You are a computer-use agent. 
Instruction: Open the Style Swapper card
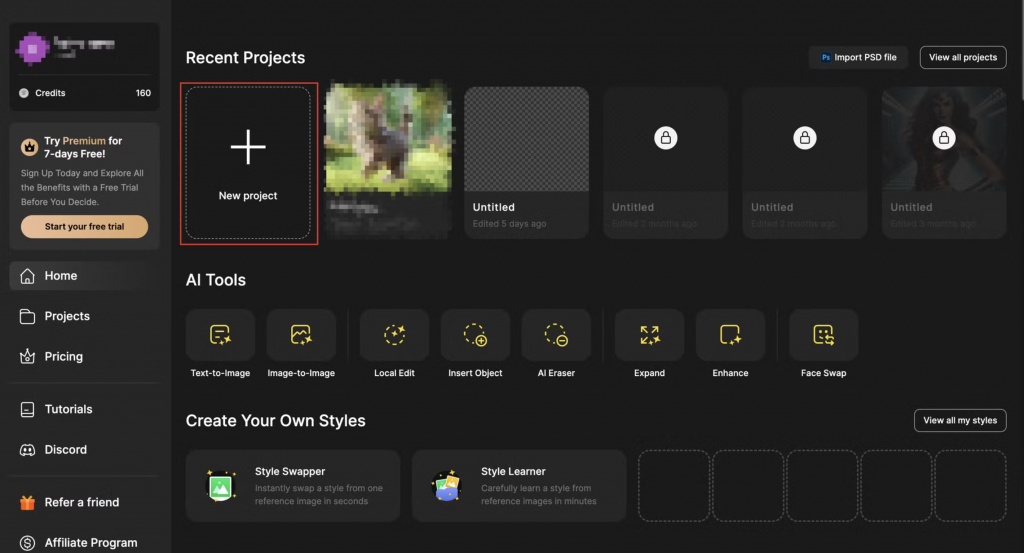click(x=293, y=486)
